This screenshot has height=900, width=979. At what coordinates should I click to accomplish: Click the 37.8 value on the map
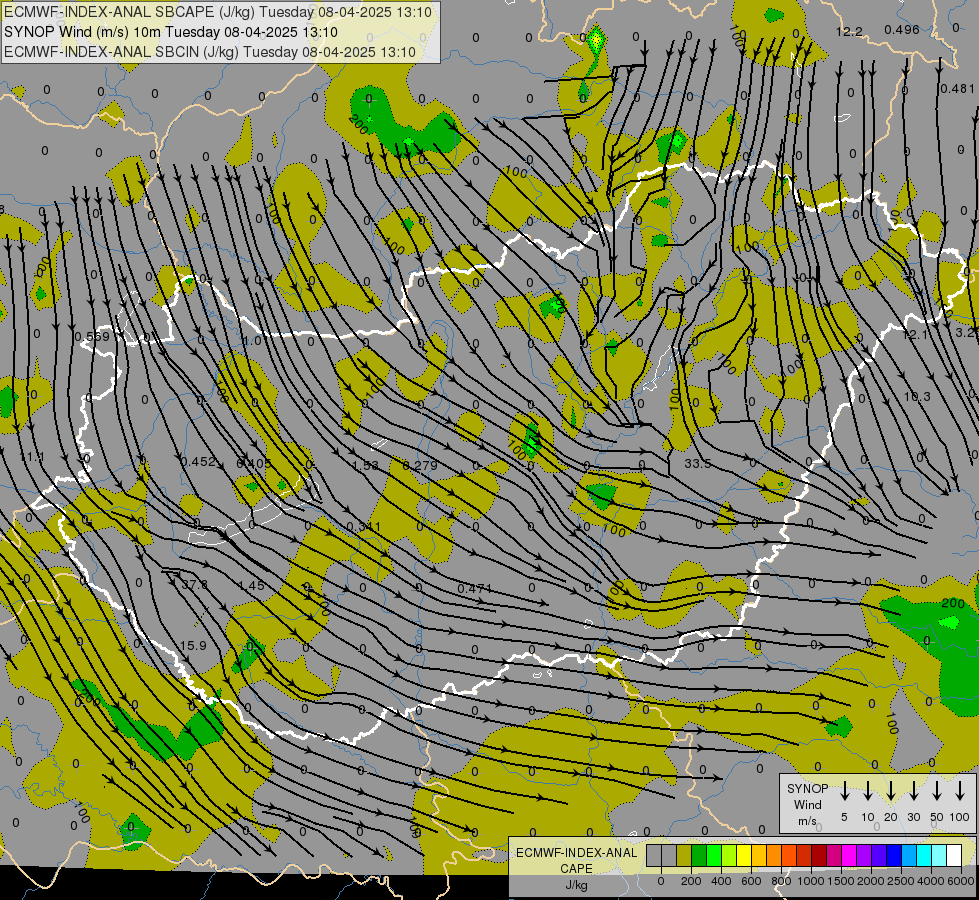pos(194,585)
